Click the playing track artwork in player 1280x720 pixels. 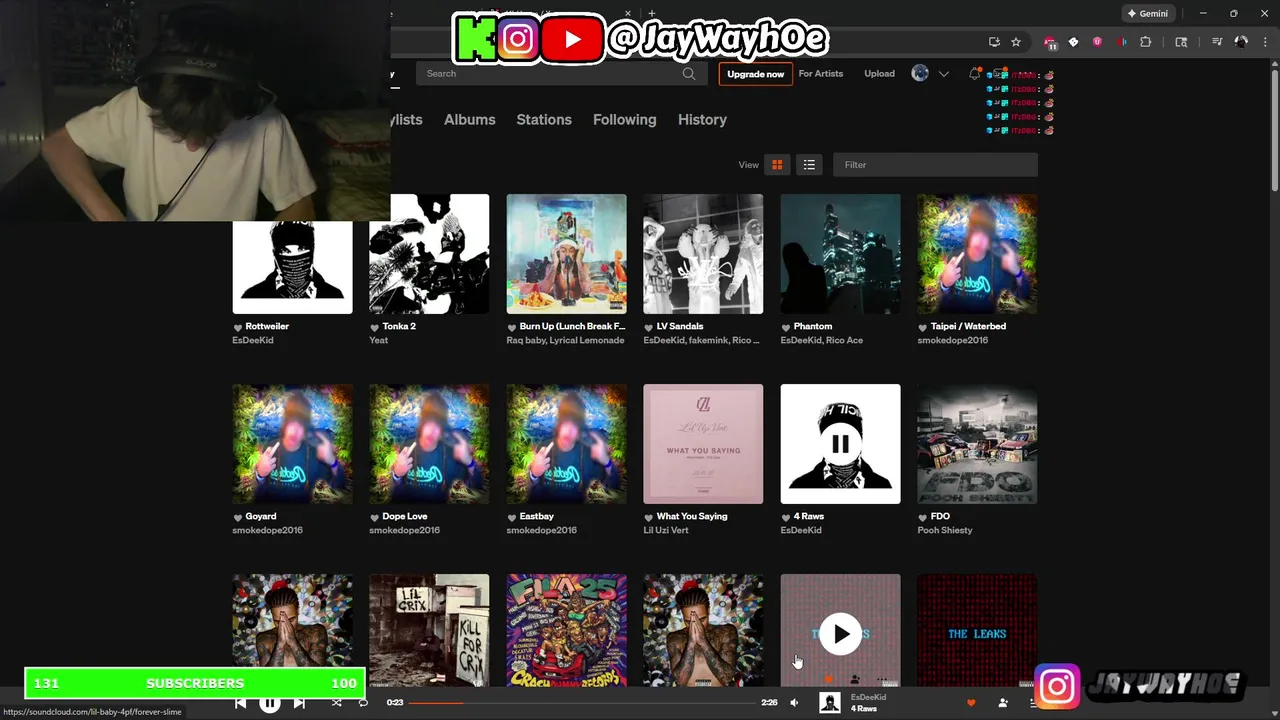point(829,703)
